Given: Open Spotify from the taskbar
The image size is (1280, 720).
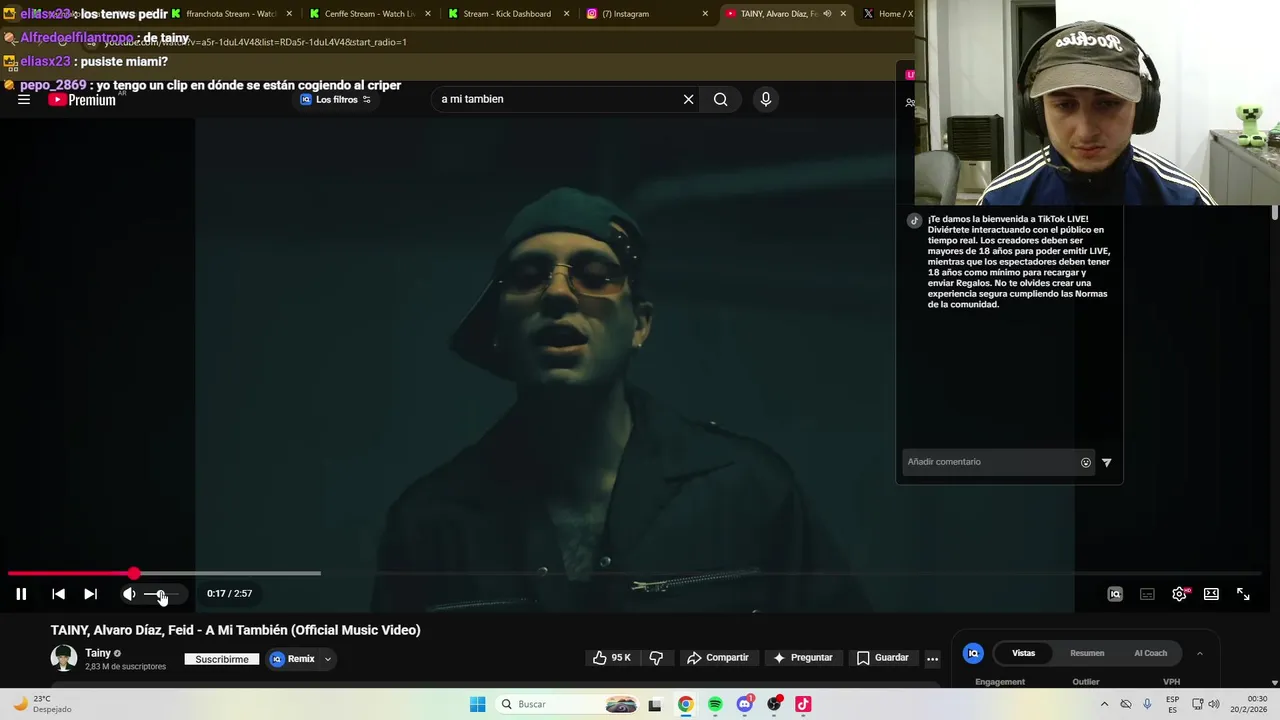Looking at the screenshot, I should [x=715, y=704].
